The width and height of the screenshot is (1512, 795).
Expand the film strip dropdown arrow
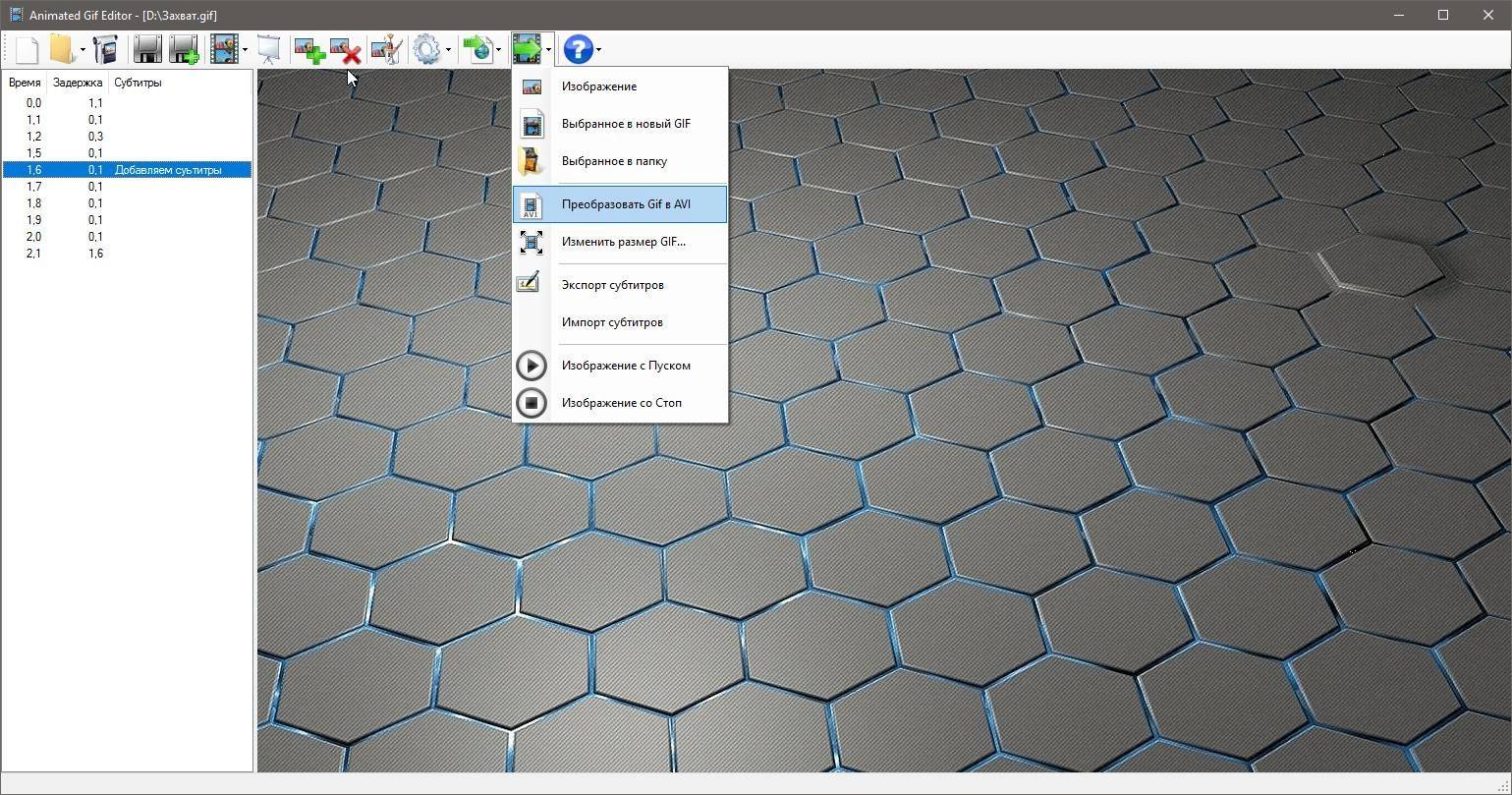(245, 49)
